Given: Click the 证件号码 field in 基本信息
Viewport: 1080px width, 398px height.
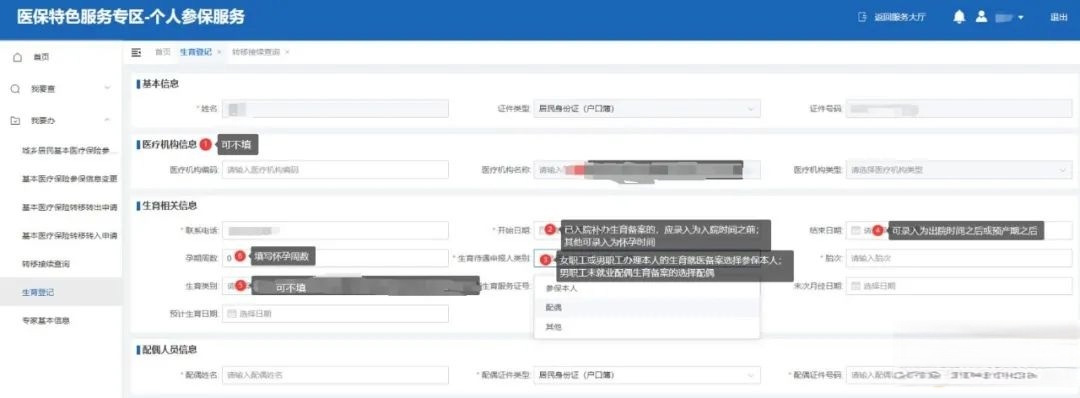Looking at the screenshot, I should (x=959, y=109).
